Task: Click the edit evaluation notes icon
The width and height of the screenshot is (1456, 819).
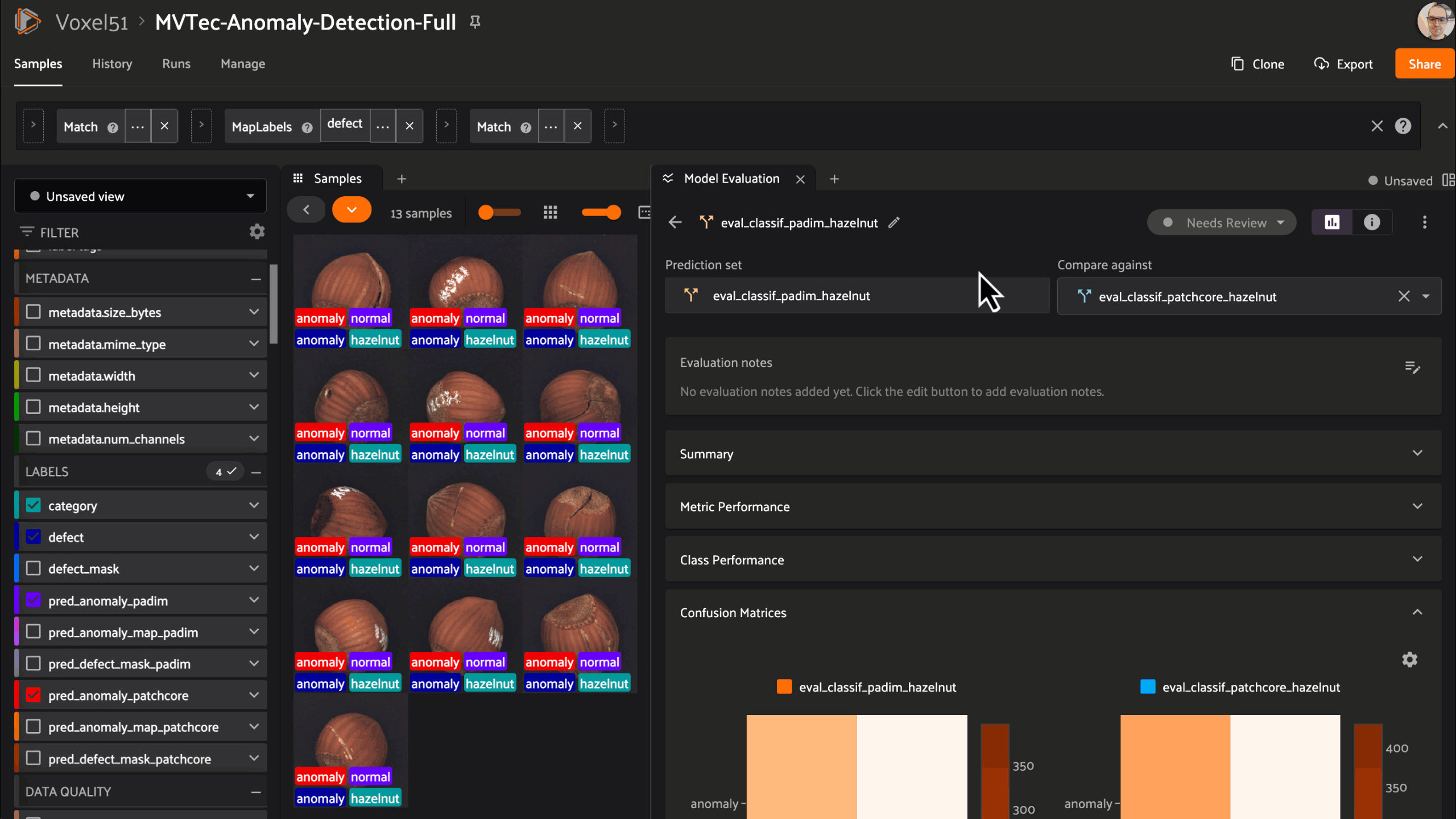Action: 1412,367
